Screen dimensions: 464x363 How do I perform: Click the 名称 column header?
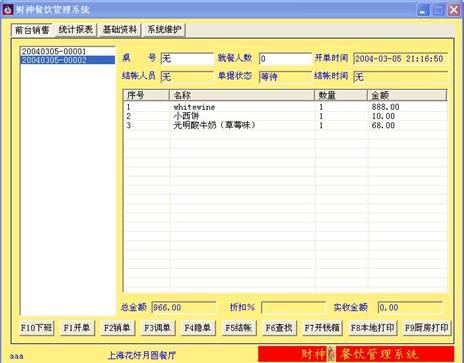[242, 95]
